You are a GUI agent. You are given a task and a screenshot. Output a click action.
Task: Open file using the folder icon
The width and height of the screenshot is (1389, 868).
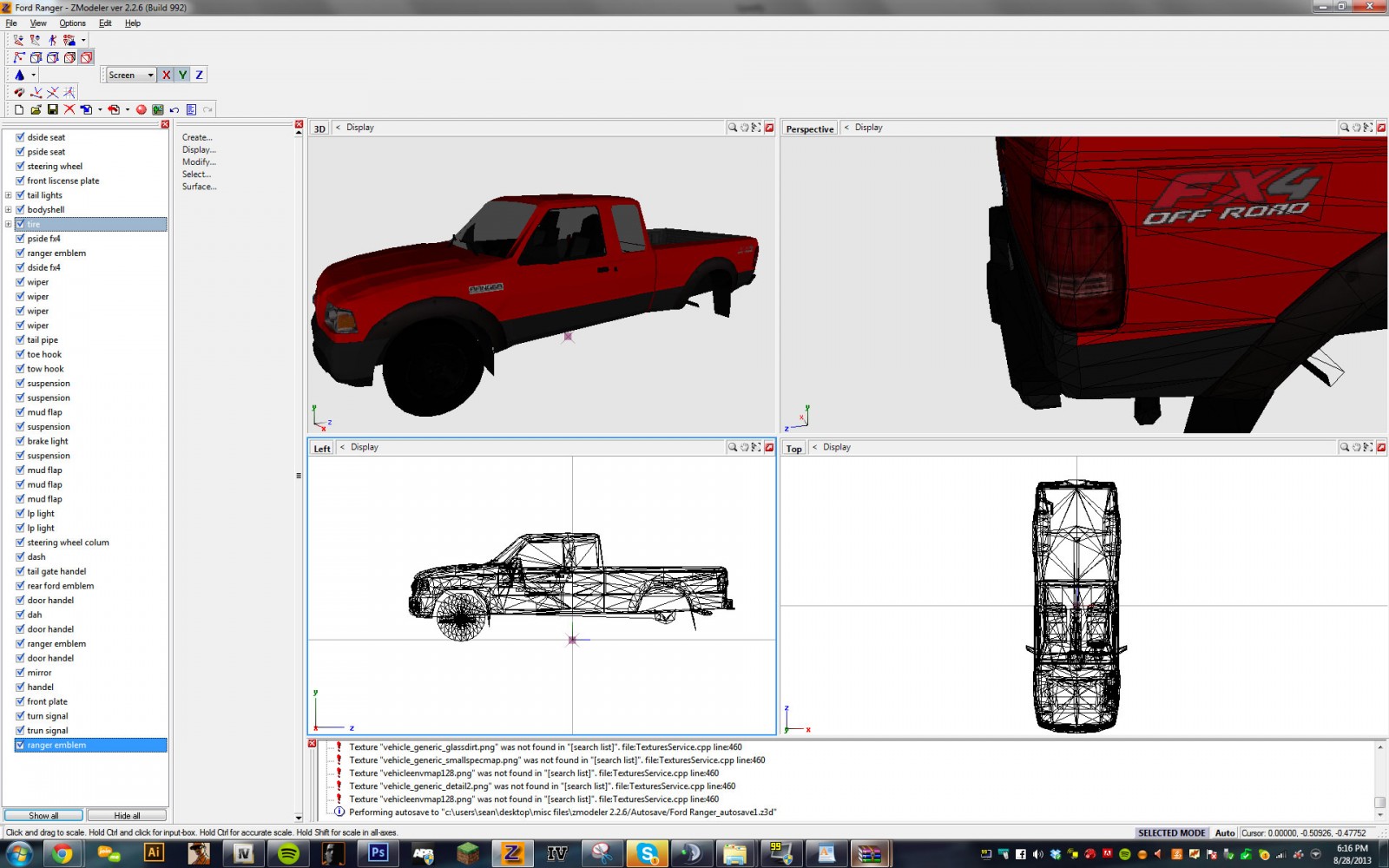point(36,109)
